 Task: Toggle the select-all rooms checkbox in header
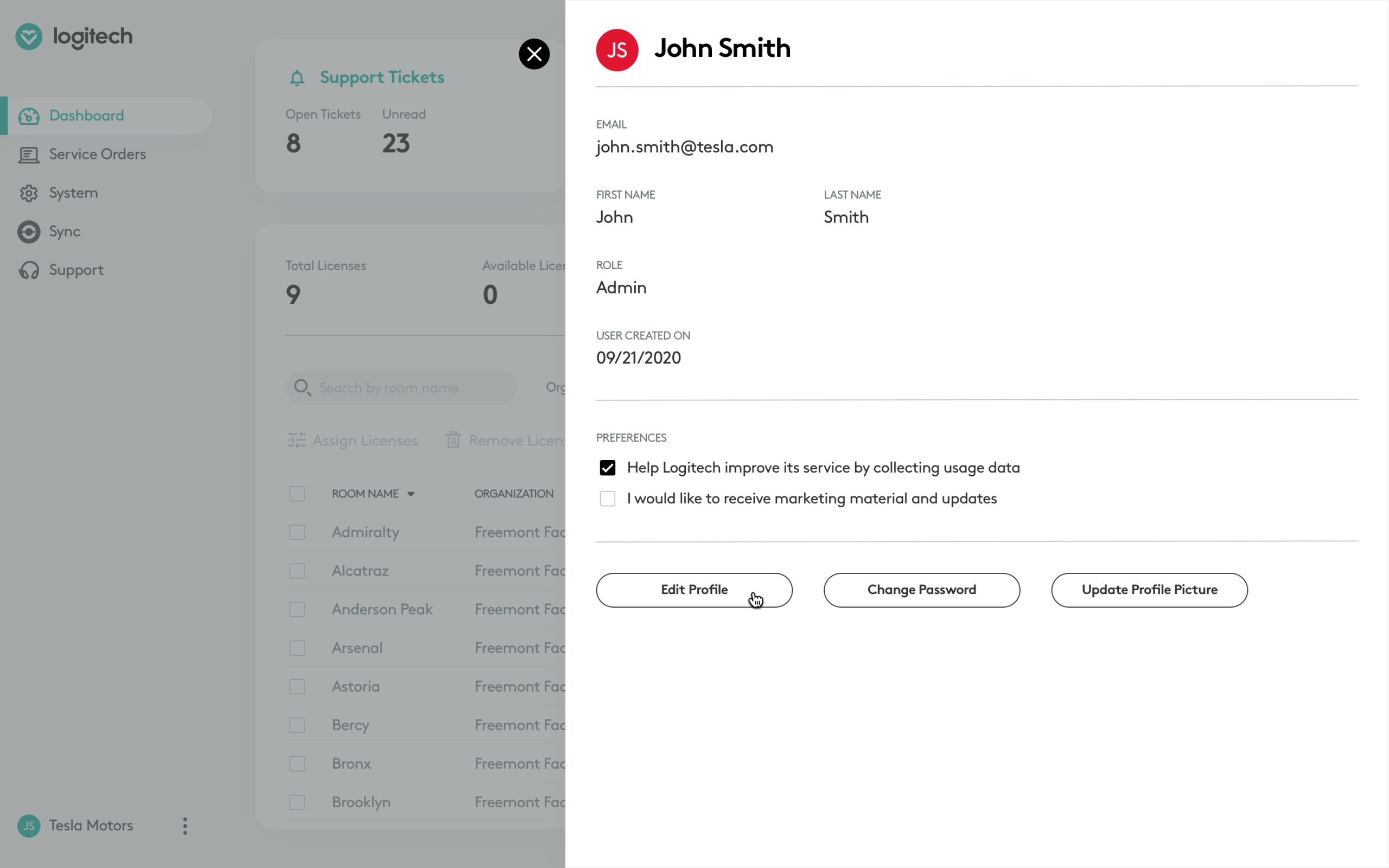pos(297,494)
